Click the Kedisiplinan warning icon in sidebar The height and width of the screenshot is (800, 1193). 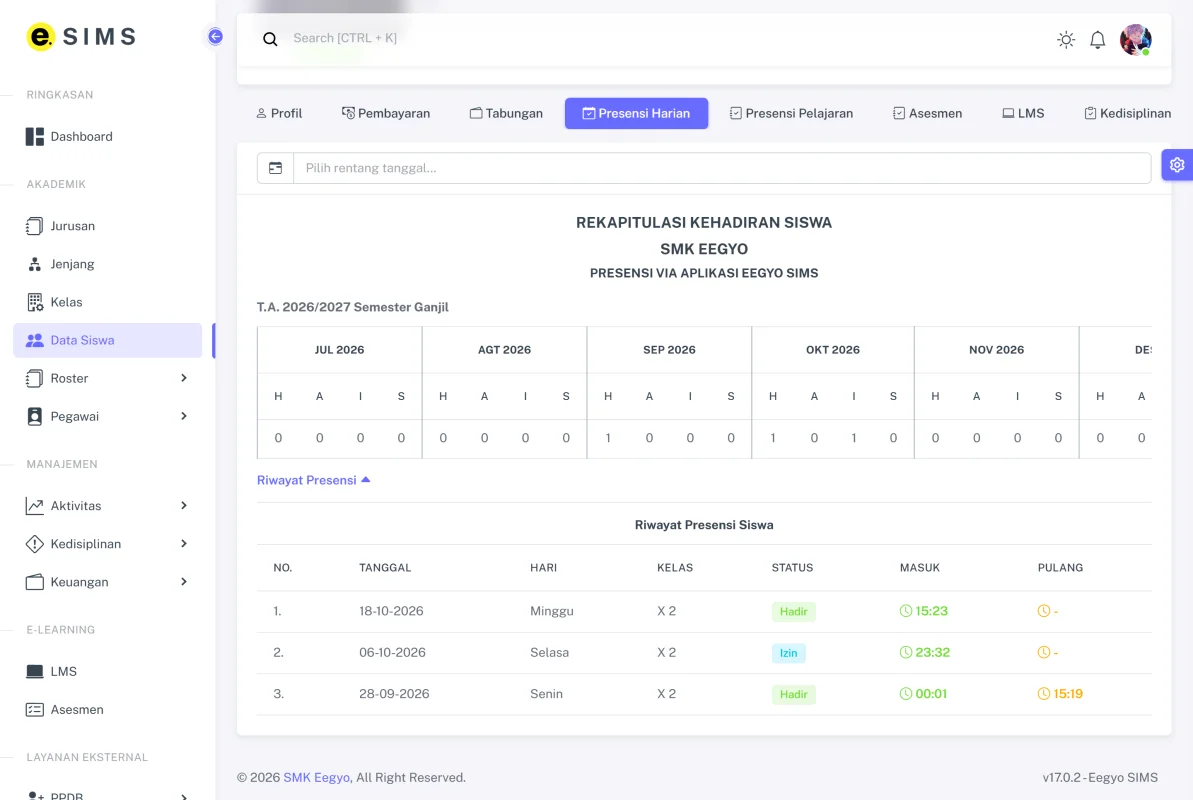[x=35, y=544]
